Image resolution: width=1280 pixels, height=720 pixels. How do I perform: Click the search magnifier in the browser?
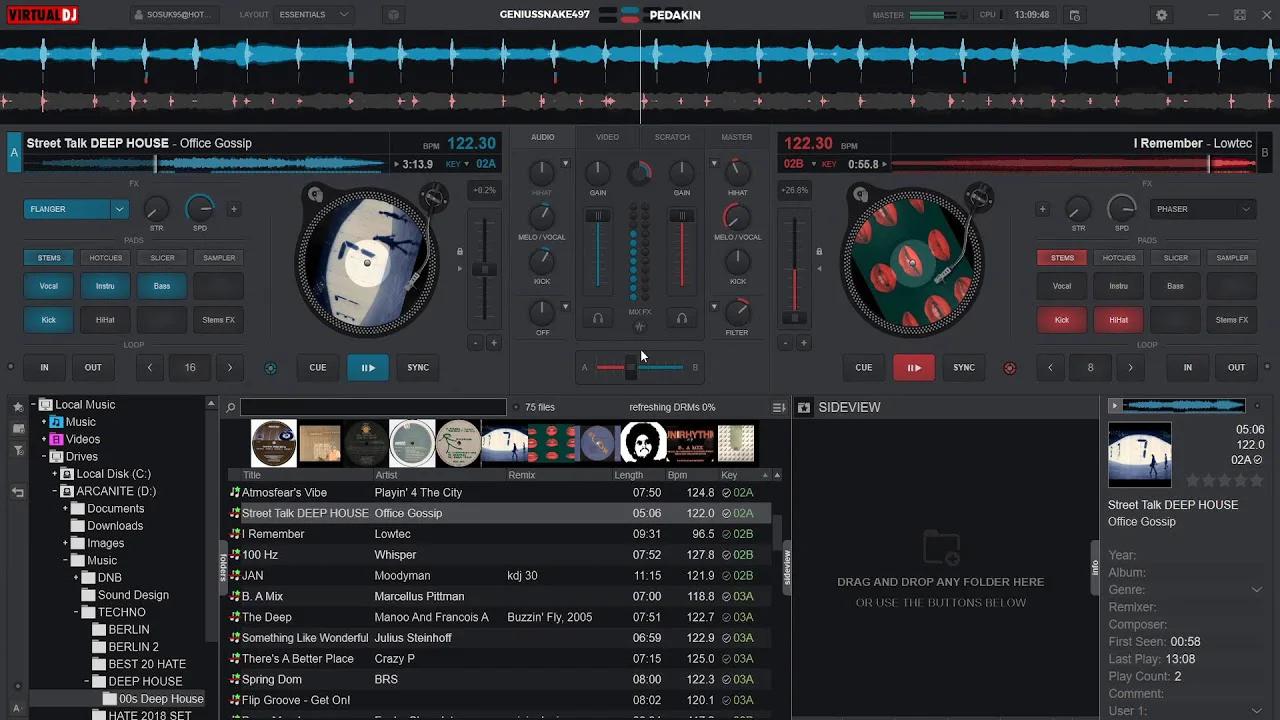pos(230,407)
